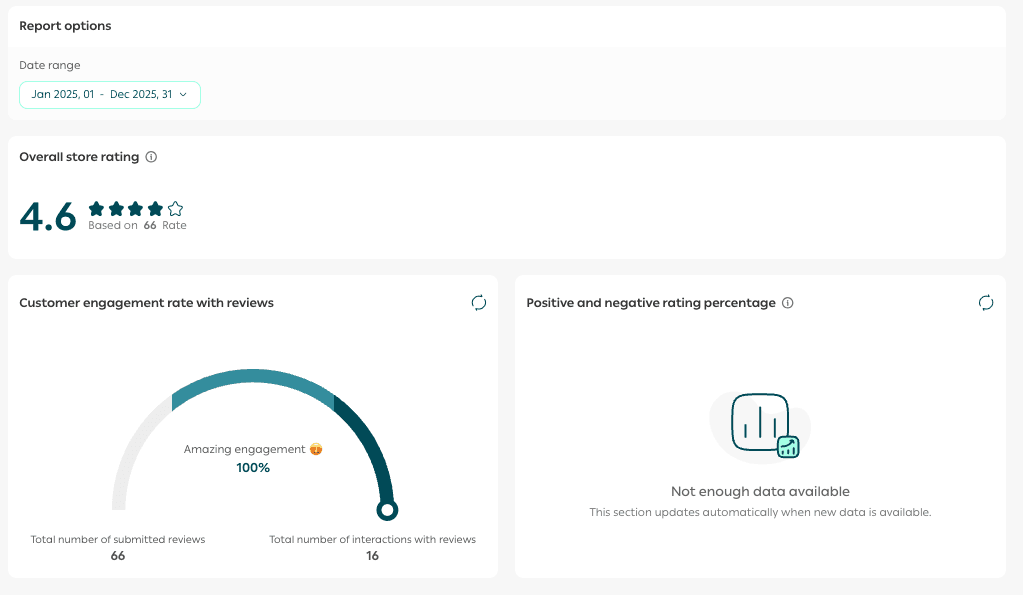Refresh the Positive and negative rating card

coord(986,303)
